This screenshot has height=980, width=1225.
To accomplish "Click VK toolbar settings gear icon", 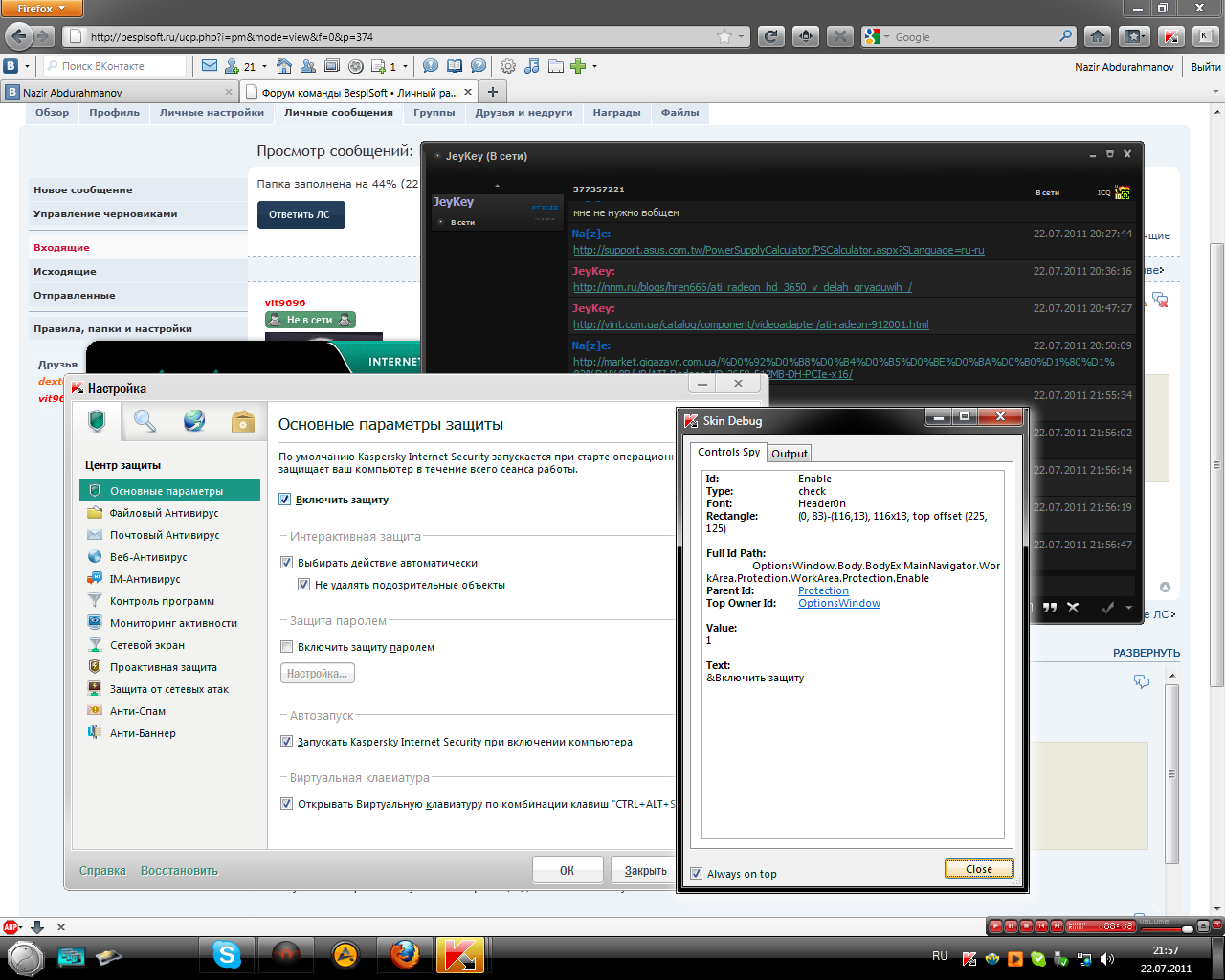I will point(508,66).
